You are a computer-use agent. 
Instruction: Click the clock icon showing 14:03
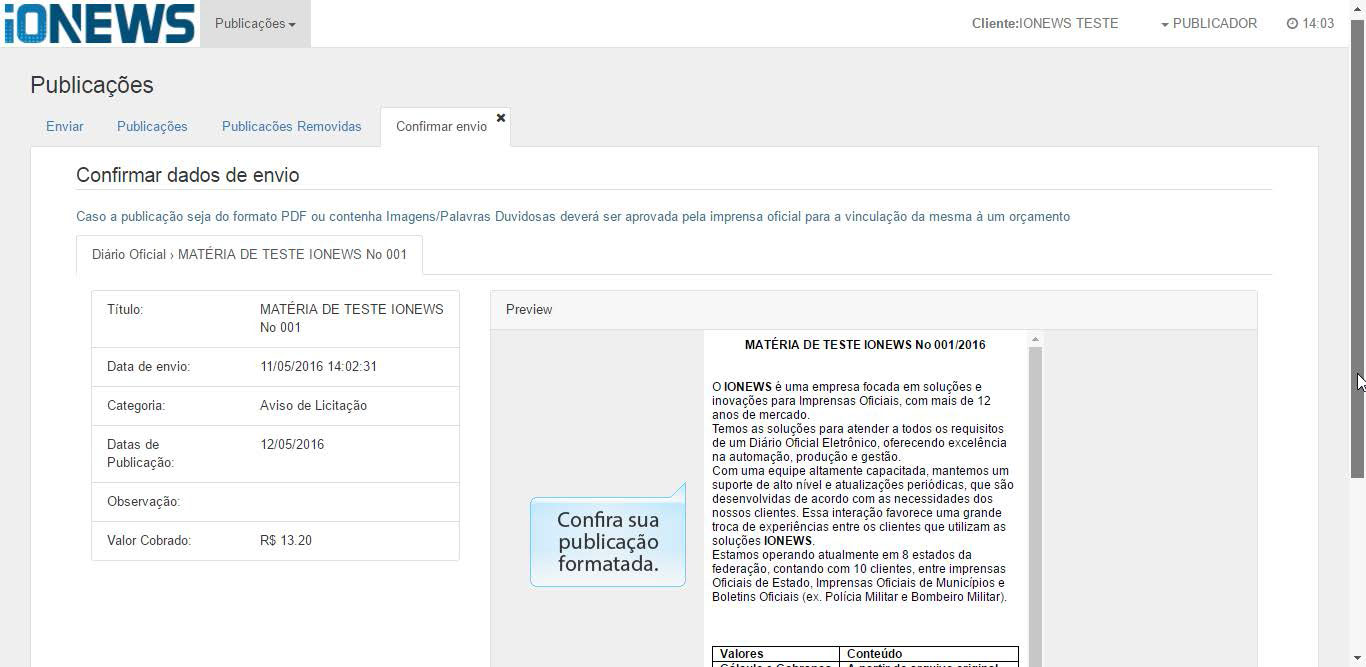1292,23
